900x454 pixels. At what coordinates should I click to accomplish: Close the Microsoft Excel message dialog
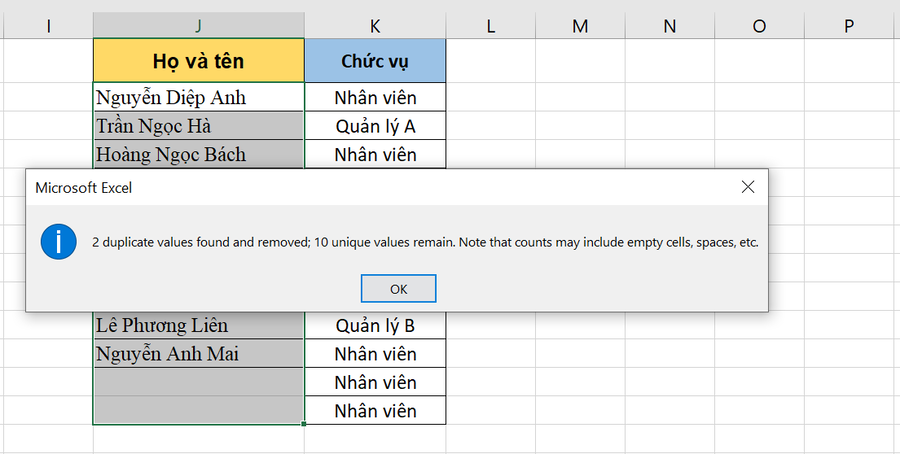coord(747,187)
